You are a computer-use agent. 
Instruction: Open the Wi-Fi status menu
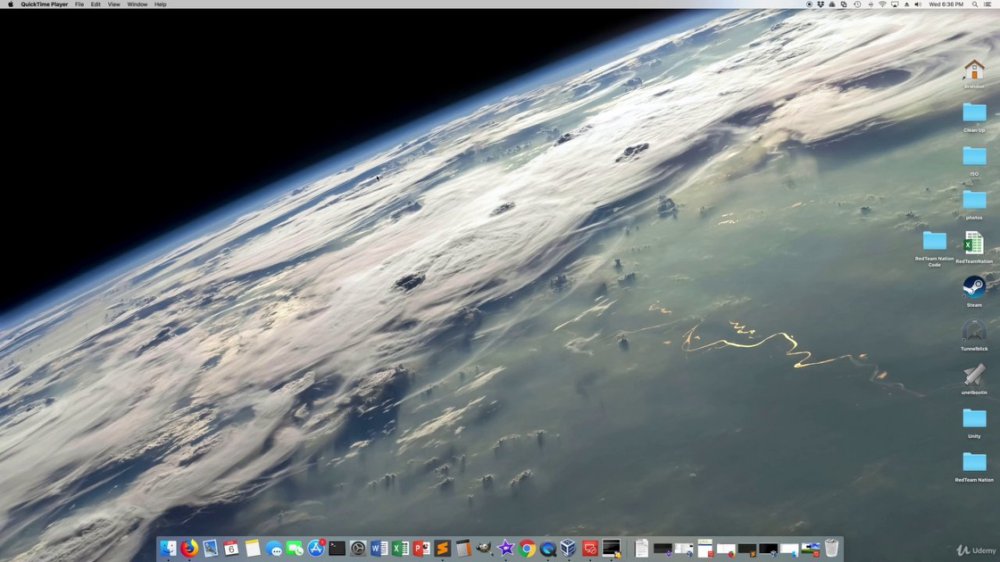pos(883,4)
